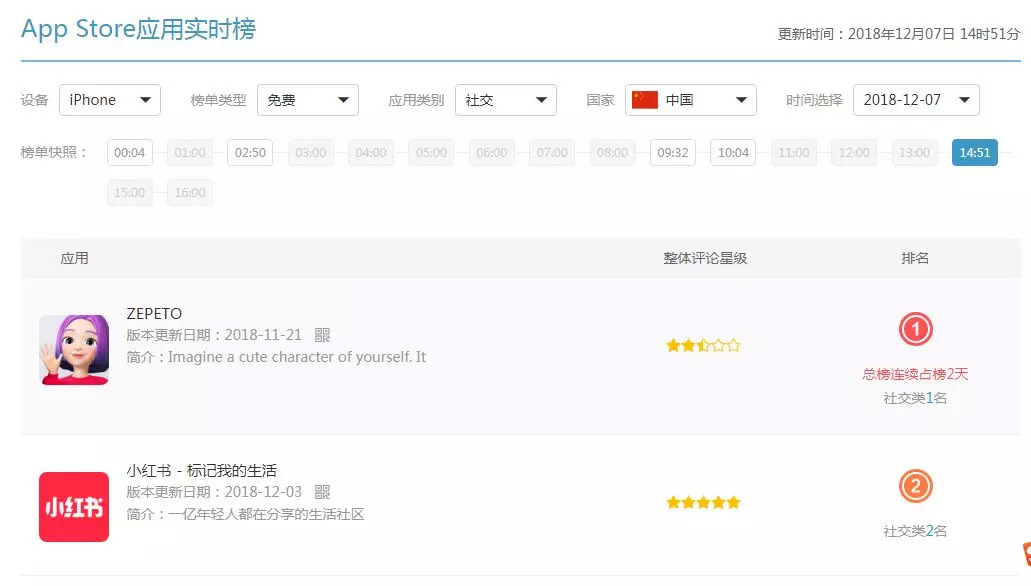This screenshot has height=586, width=1031.
Task: Click the update time 2018年12月07日 14时51分
Action: [934, 34]
